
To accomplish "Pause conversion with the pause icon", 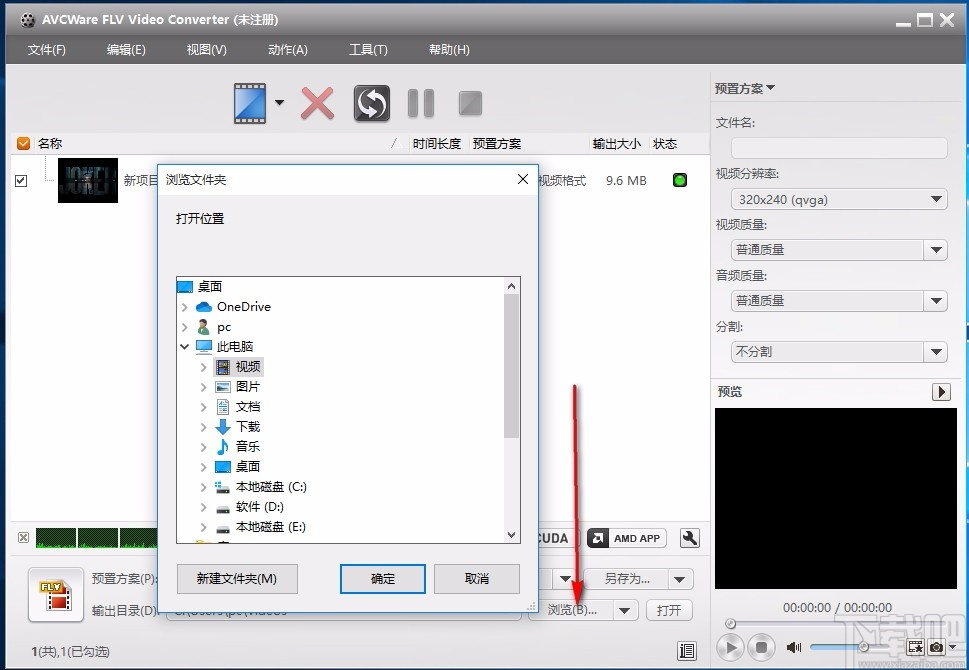I will tap(419, 103).
